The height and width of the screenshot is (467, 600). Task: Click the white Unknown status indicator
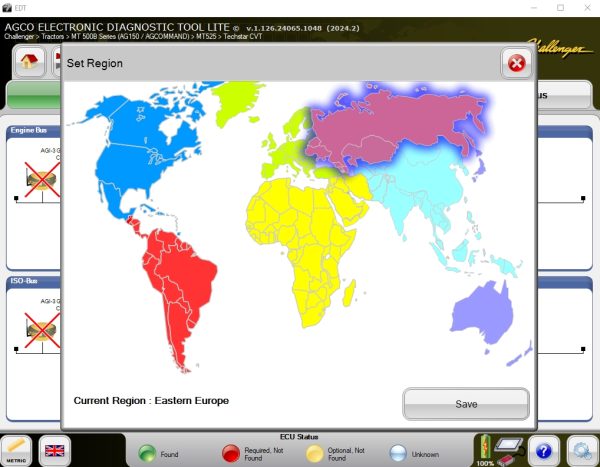pyautogui.click(x=398, y=454)
